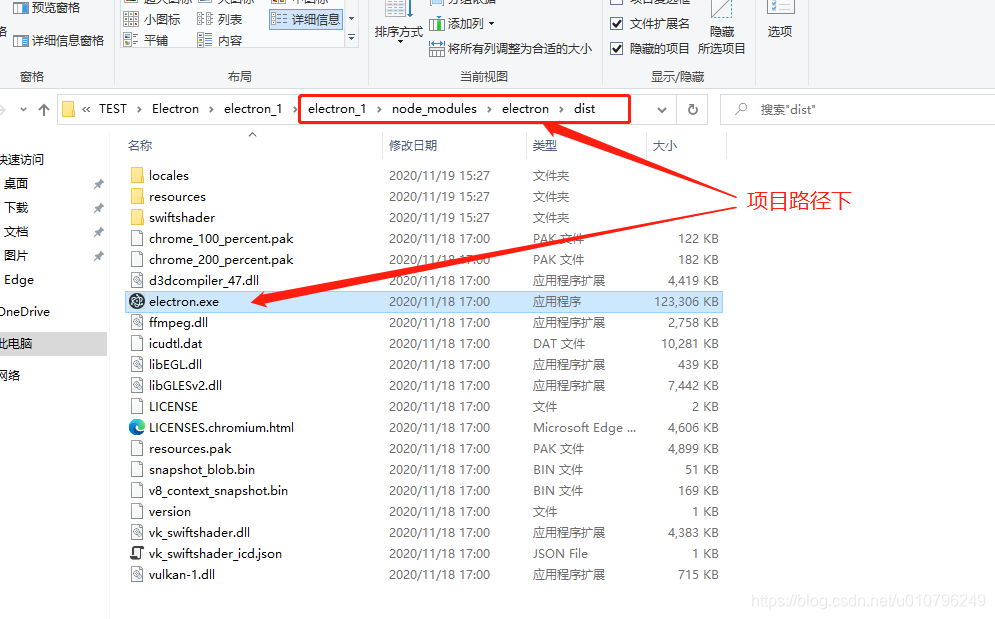This screenshot has height=619, width=995.
Task: Select the d3dcompiler_47.dll file icon
Action: click(136, 280)
